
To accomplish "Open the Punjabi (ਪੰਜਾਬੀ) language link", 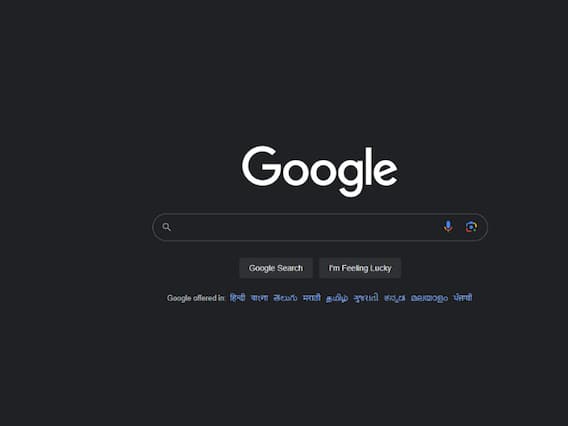I will tap(463, 298).
